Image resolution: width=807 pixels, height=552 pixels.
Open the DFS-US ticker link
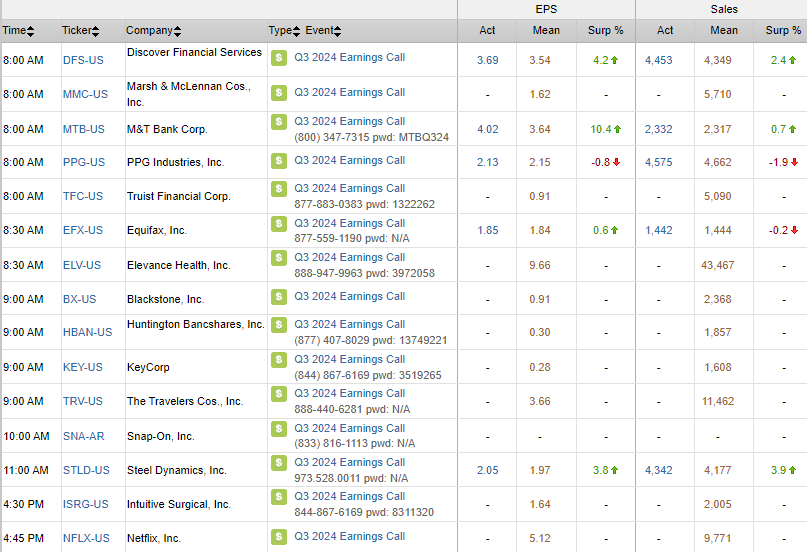(83, 60)
